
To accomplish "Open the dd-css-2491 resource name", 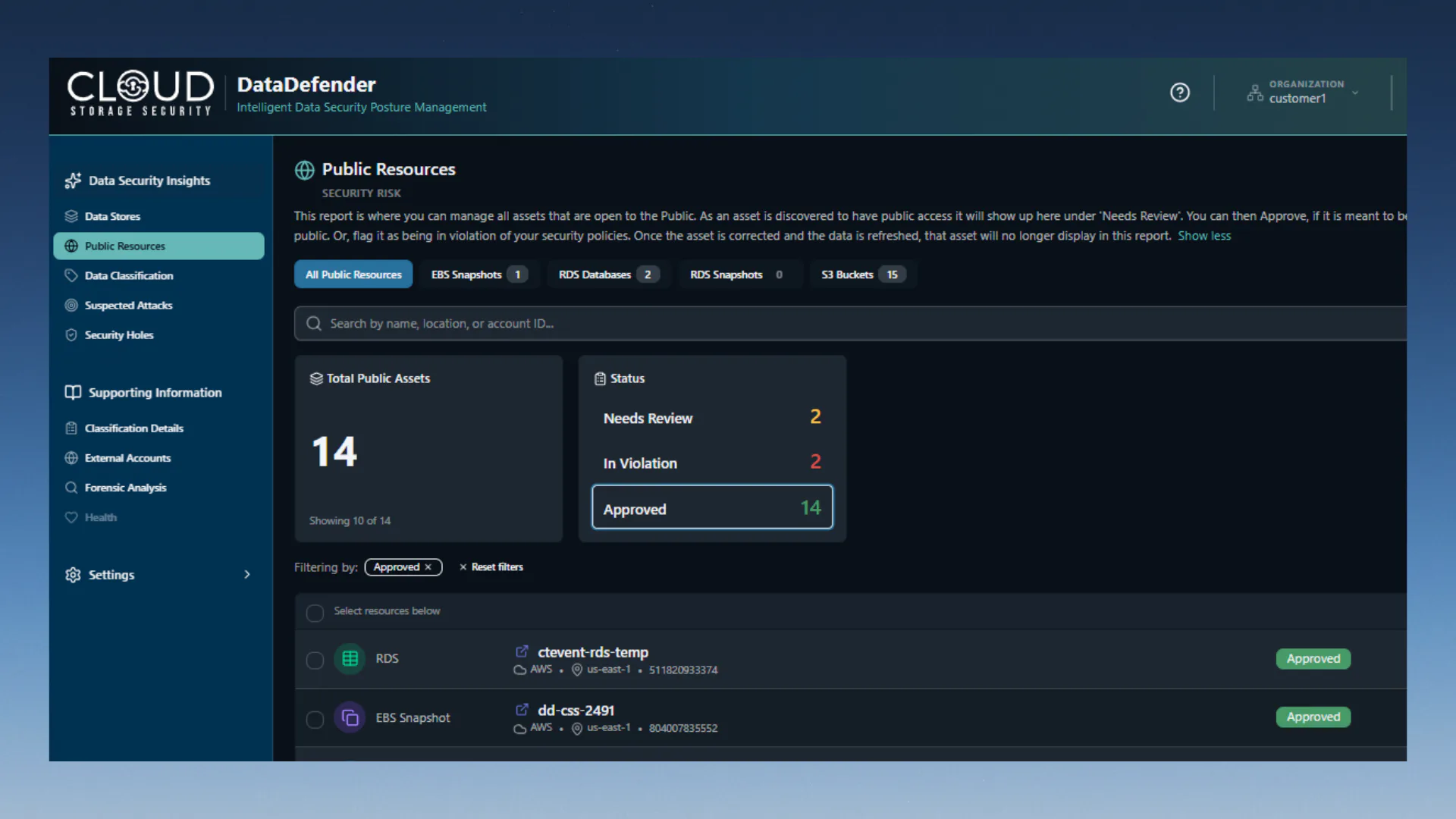I will (x=576, y=711).
